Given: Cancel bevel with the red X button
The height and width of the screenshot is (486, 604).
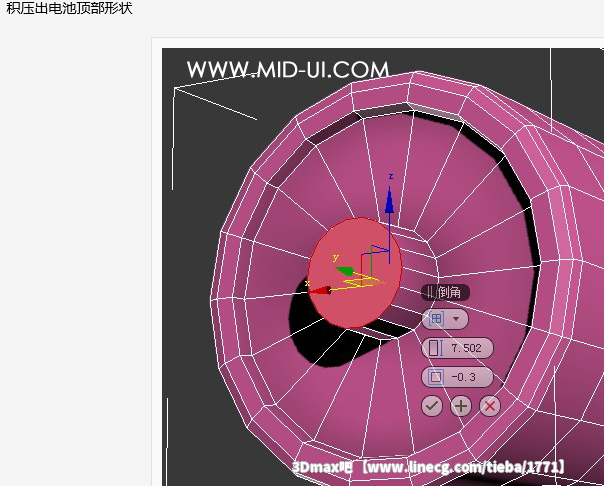Looking at the screenshot, I should [x=490, y=406].
